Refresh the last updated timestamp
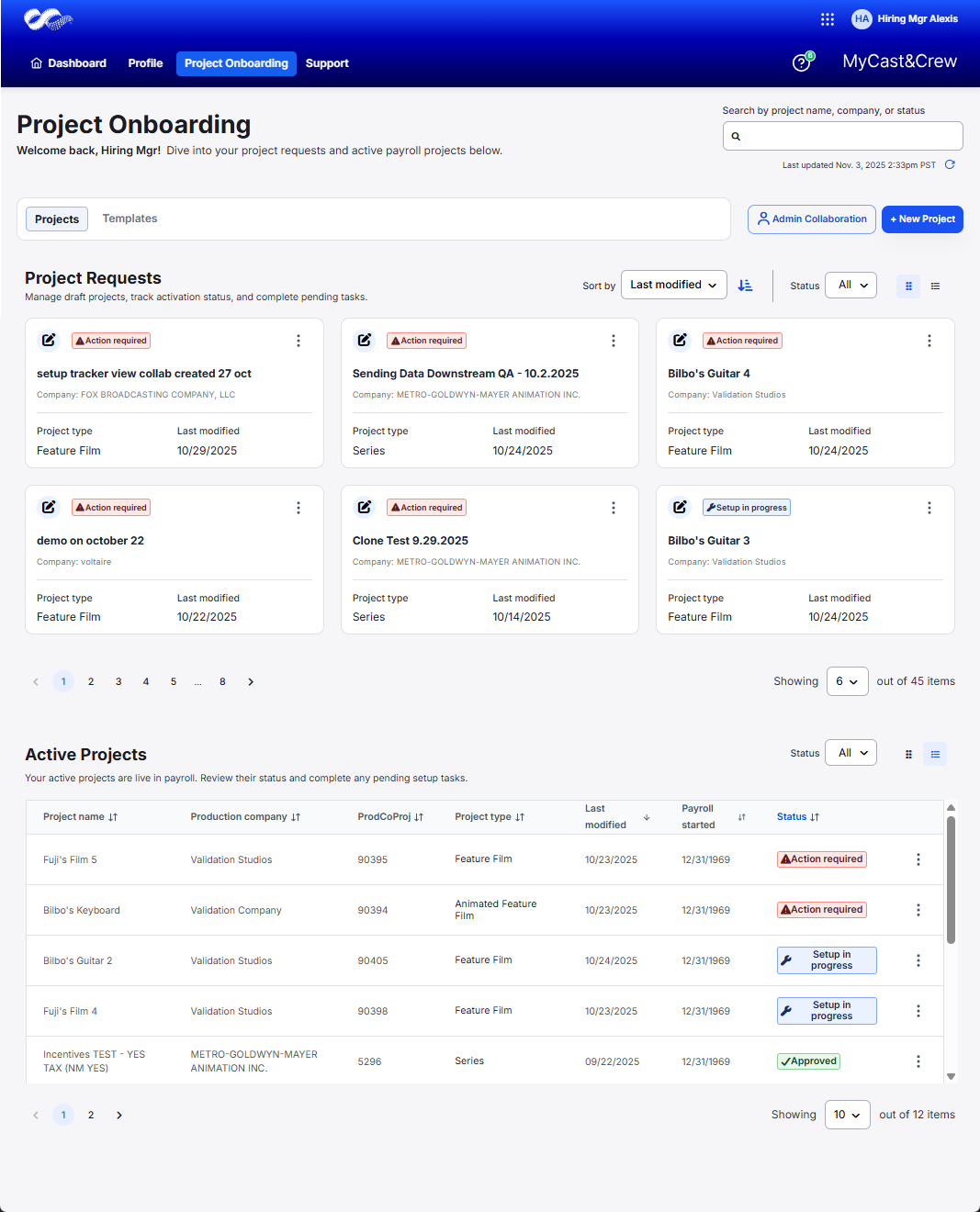This screenshot has width=980, height=1212. click(x=950, y=165)
